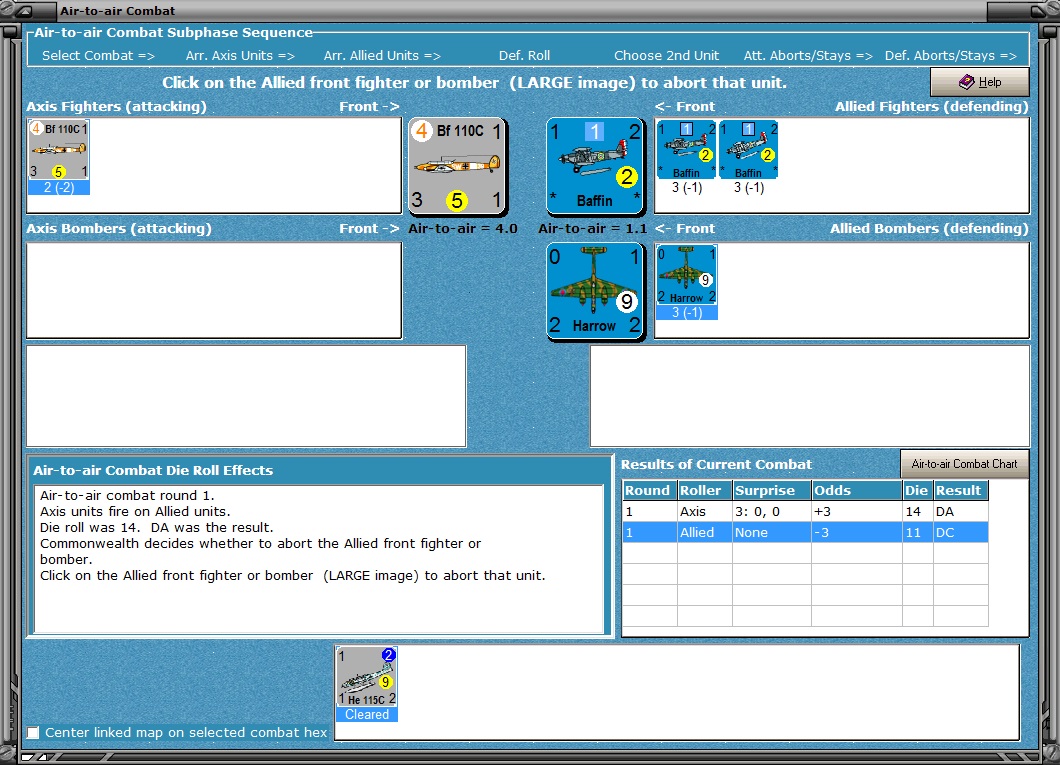Click the Def. Roll subphase step

(525, 55)
